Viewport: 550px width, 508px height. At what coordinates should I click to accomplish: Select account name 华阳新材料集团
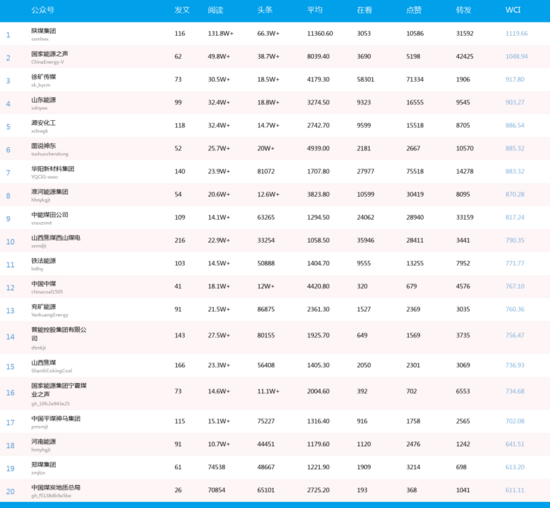[x=53, y=169]
